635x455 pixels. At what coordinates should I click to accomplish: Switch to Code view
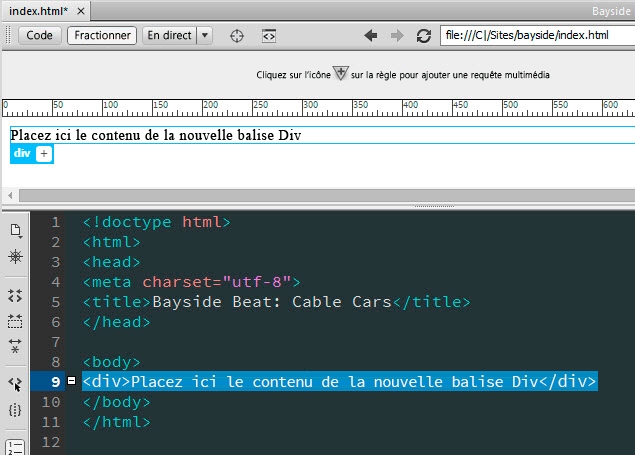coord(40,36)
